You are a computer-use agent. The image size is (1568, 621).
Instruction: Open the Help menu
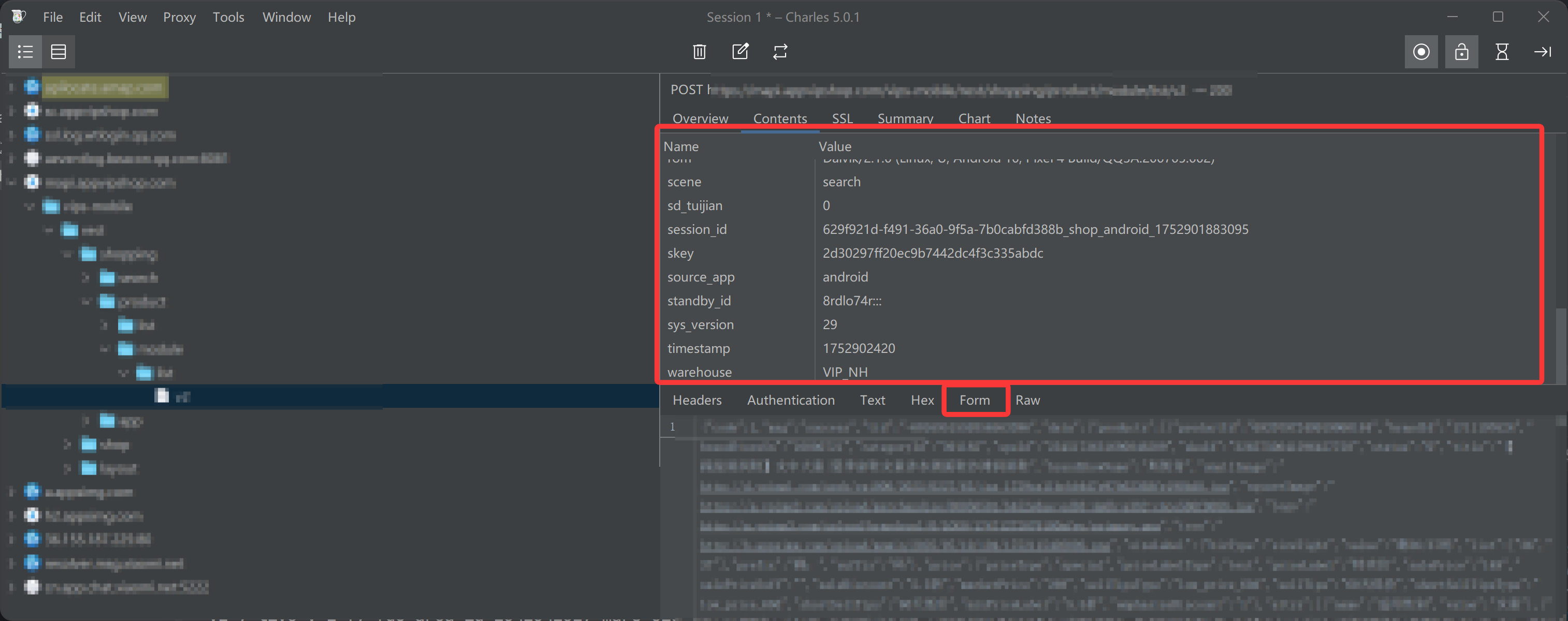coord(341,17)
